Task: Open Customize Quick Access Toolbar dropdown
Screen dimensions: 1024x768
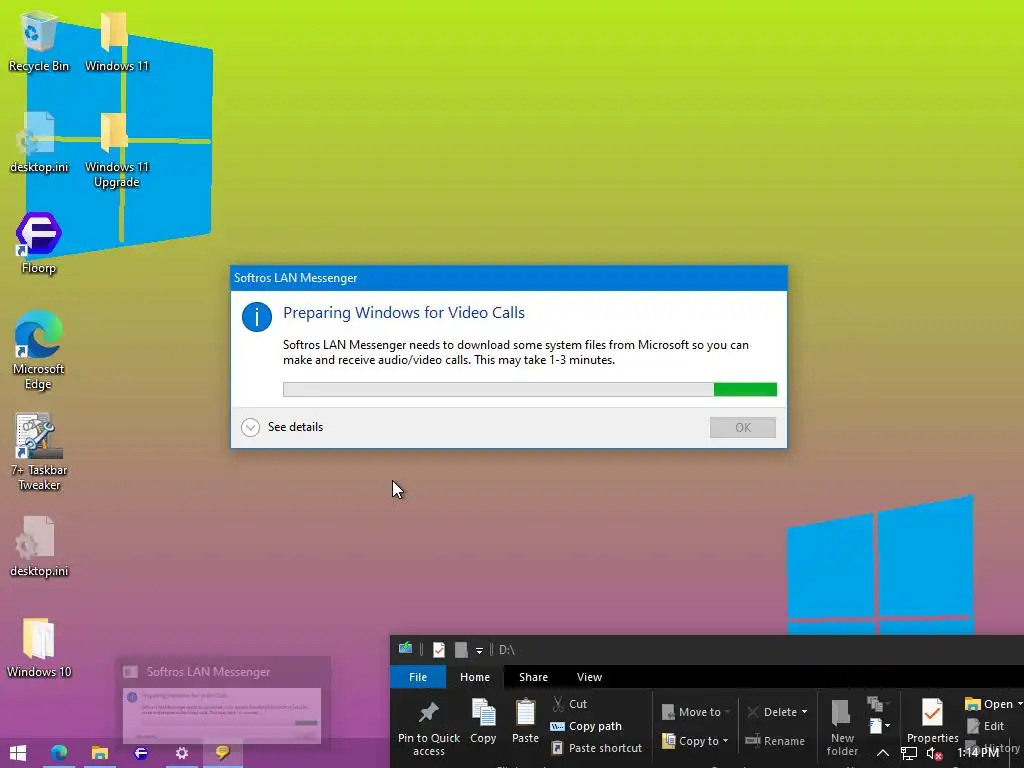Action: click(x=479, y=650)
